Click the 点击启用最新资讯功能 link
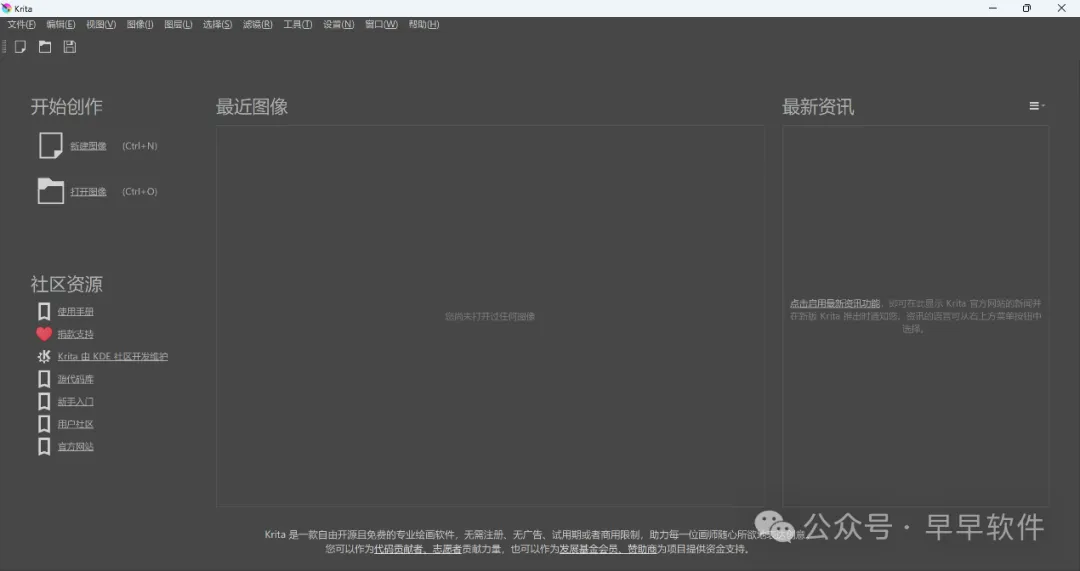The width and height of the screenshot is (1080, 571). pos(835,303)
